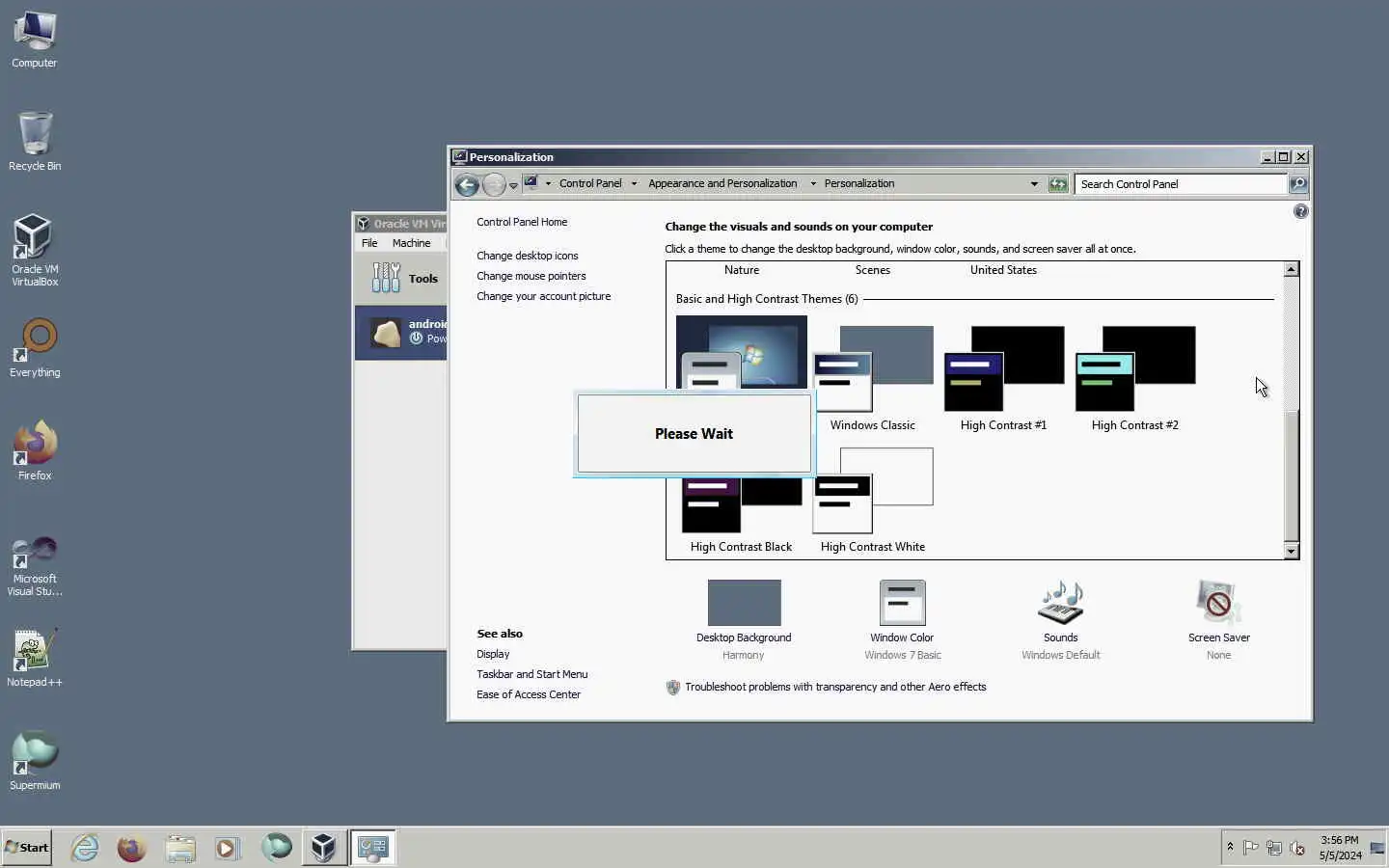
Task: Click in the Search Control Panel field
Action: (x=1181, y=183)
